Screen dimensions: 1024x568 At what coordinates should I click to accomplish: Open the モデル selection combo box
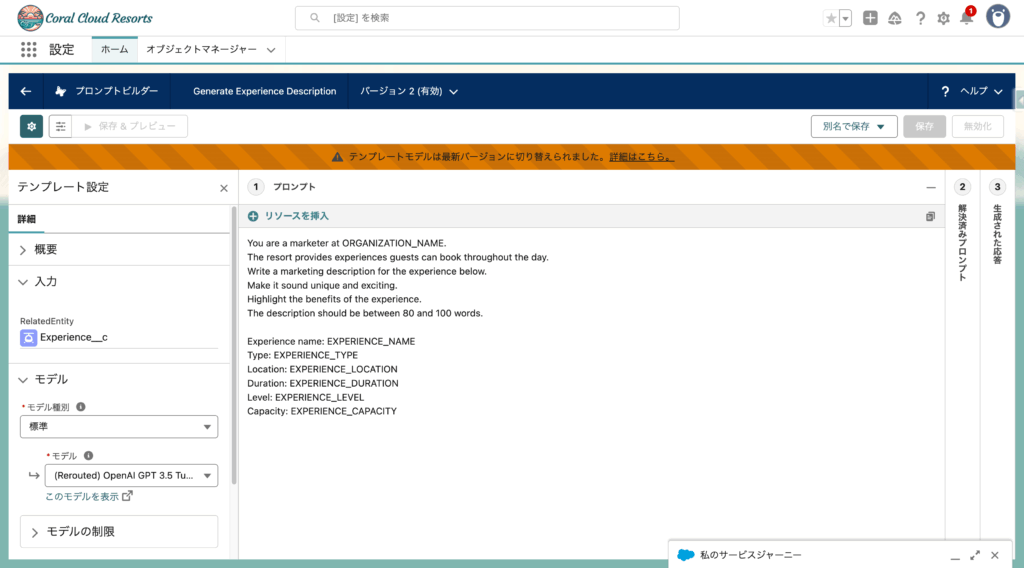pyautogui.click(x=131, y=476)
